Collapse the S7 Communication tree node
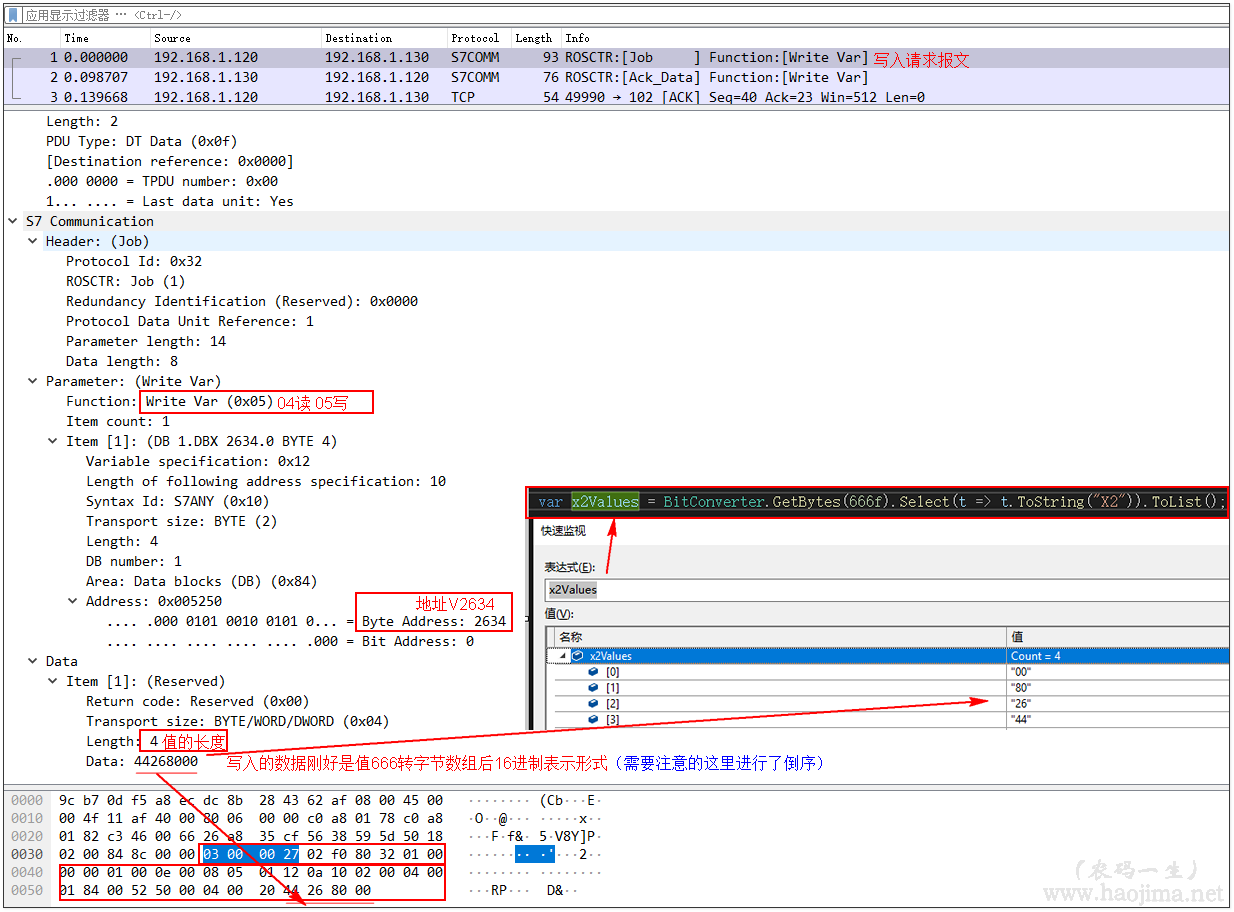1234x912 pixels. [x=12, y=221]
